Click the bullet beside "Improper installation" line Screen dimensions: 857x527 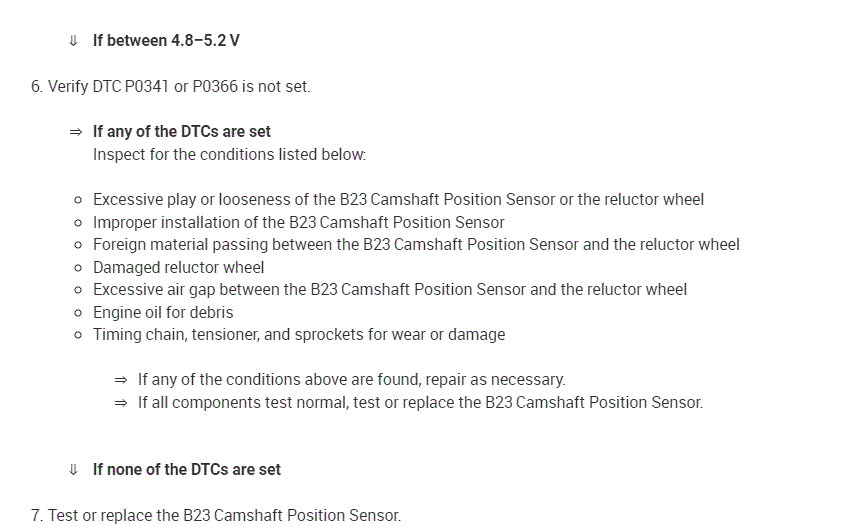click(x=78, y=223)
